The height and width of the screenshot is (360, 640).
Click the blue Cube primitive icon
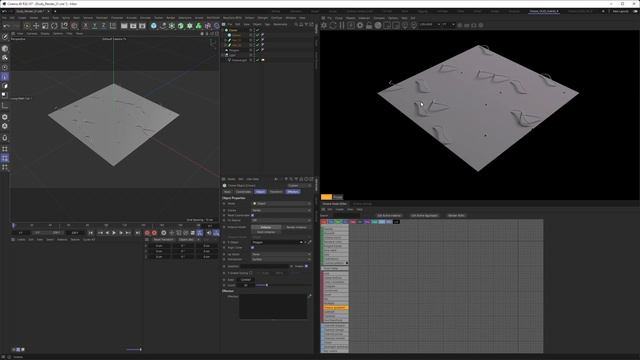click(153, 26)
